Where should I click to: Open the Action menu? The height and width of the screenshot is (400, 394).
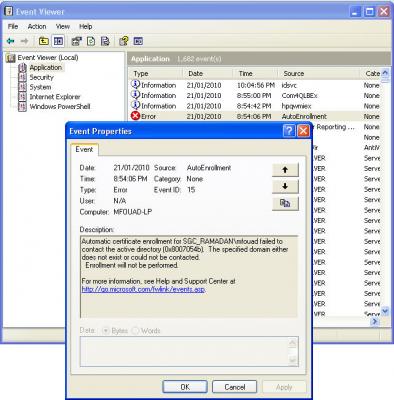[37, 26]
